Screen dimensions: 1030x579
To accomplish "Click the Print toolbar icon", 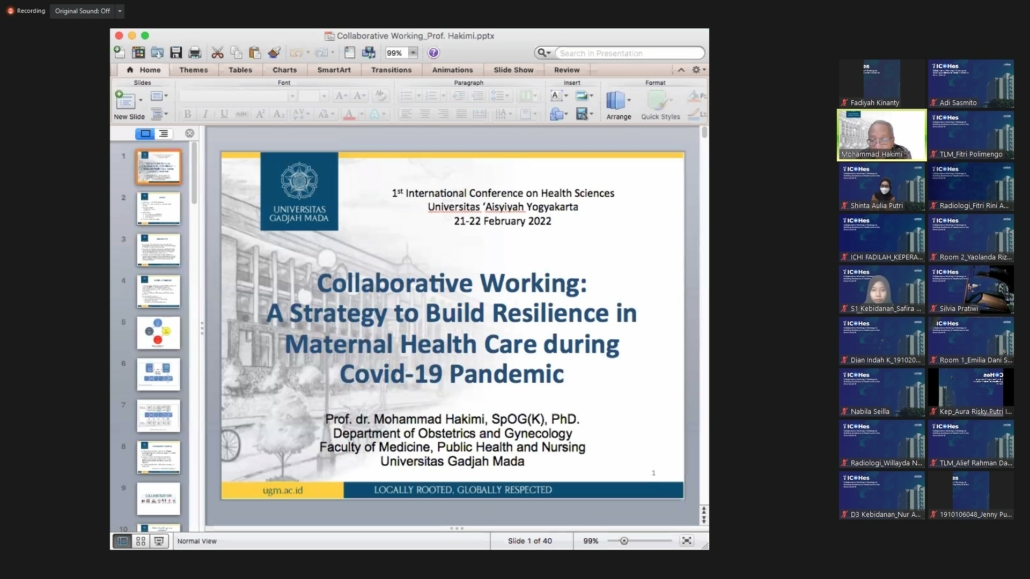I will pos(195,53).
